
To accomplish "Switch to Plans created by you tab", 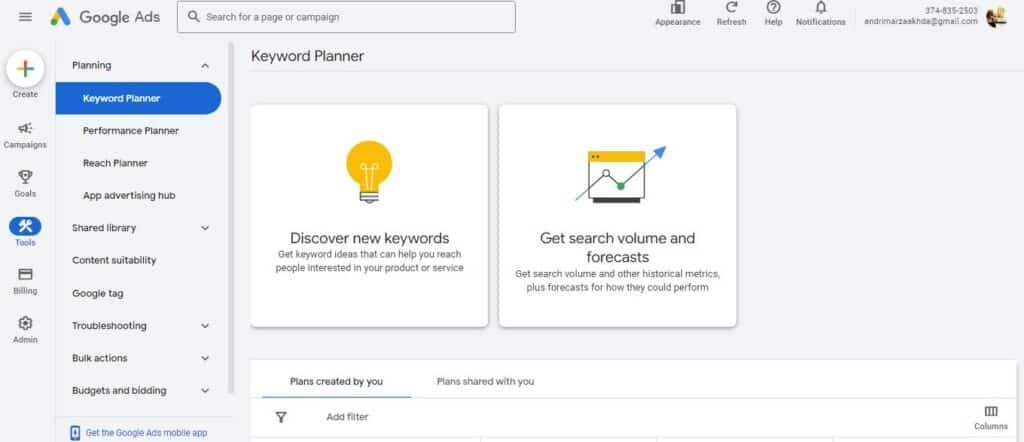I will [x=336, y=381].
